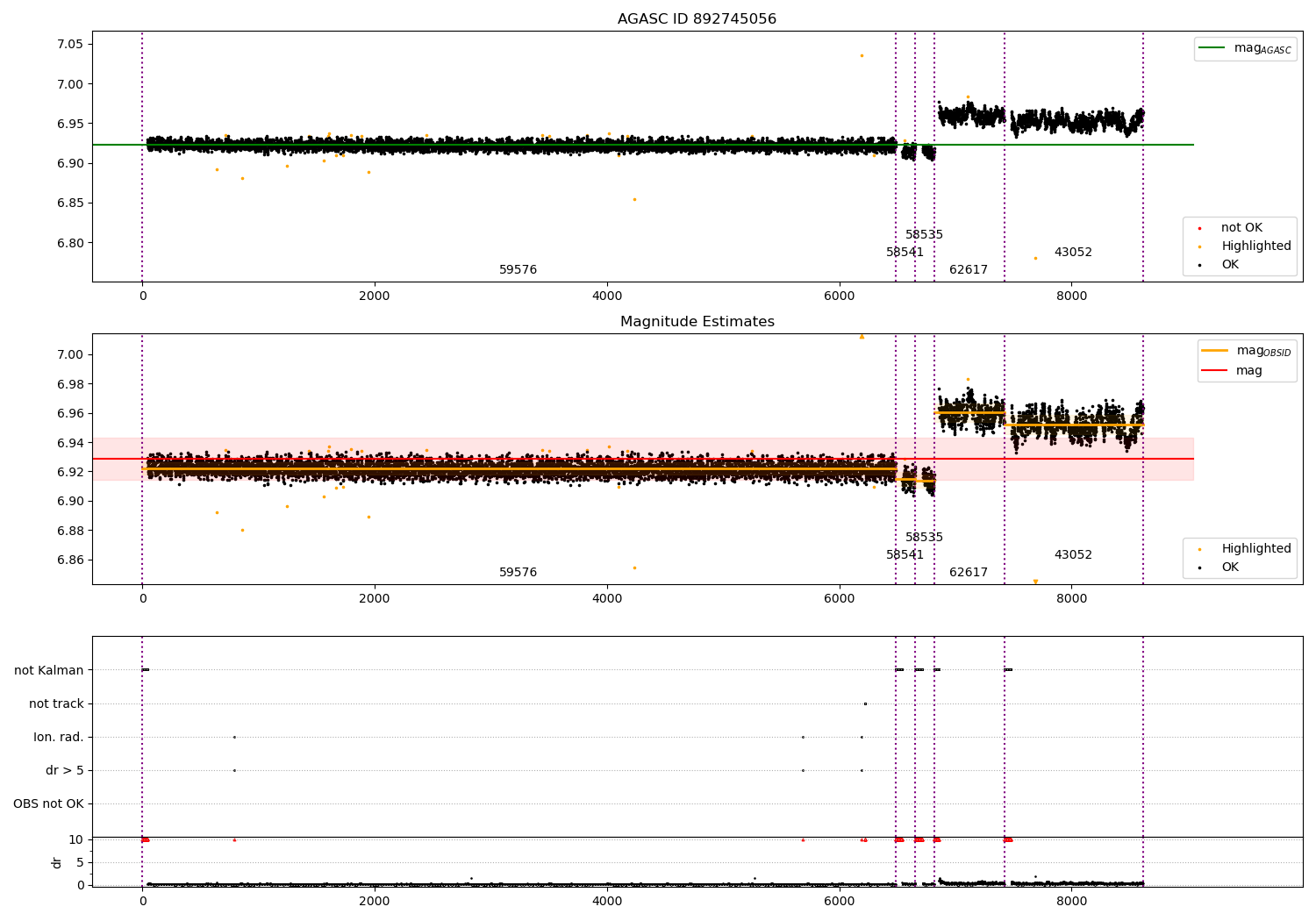Screen dimensions: 1316x921
Task: Click the title 'AGASC ID 892745056'
Action: (697, 19)
